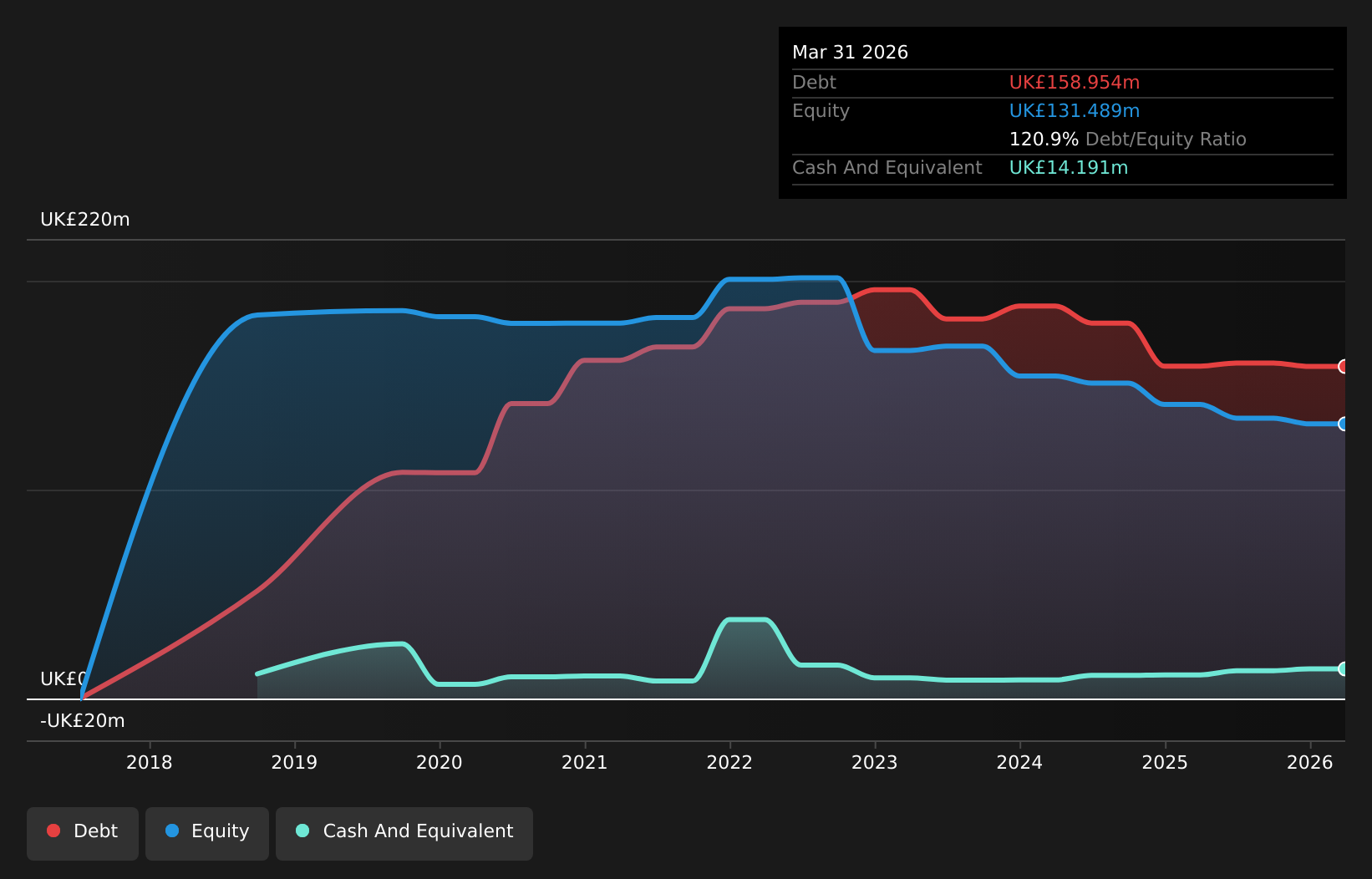Click the UK£158.954m debt value in tooltip
The height and width of the screenshot is (879, 1372).
1075,83
